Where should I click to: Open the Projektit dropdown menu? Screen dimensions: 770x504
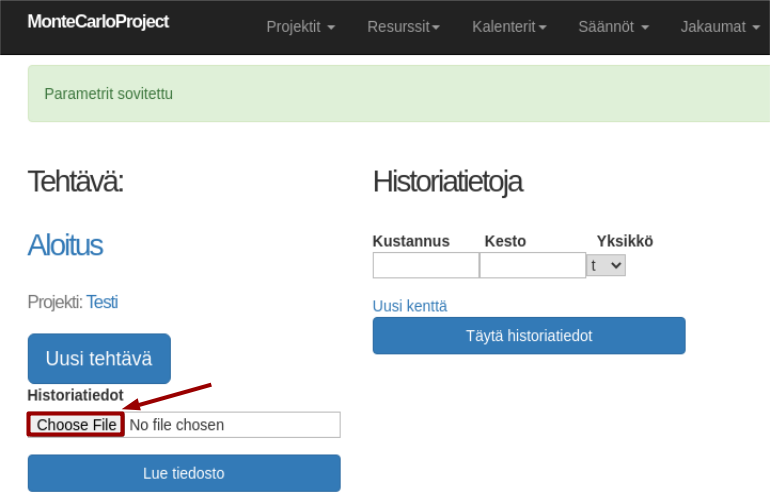301,27
